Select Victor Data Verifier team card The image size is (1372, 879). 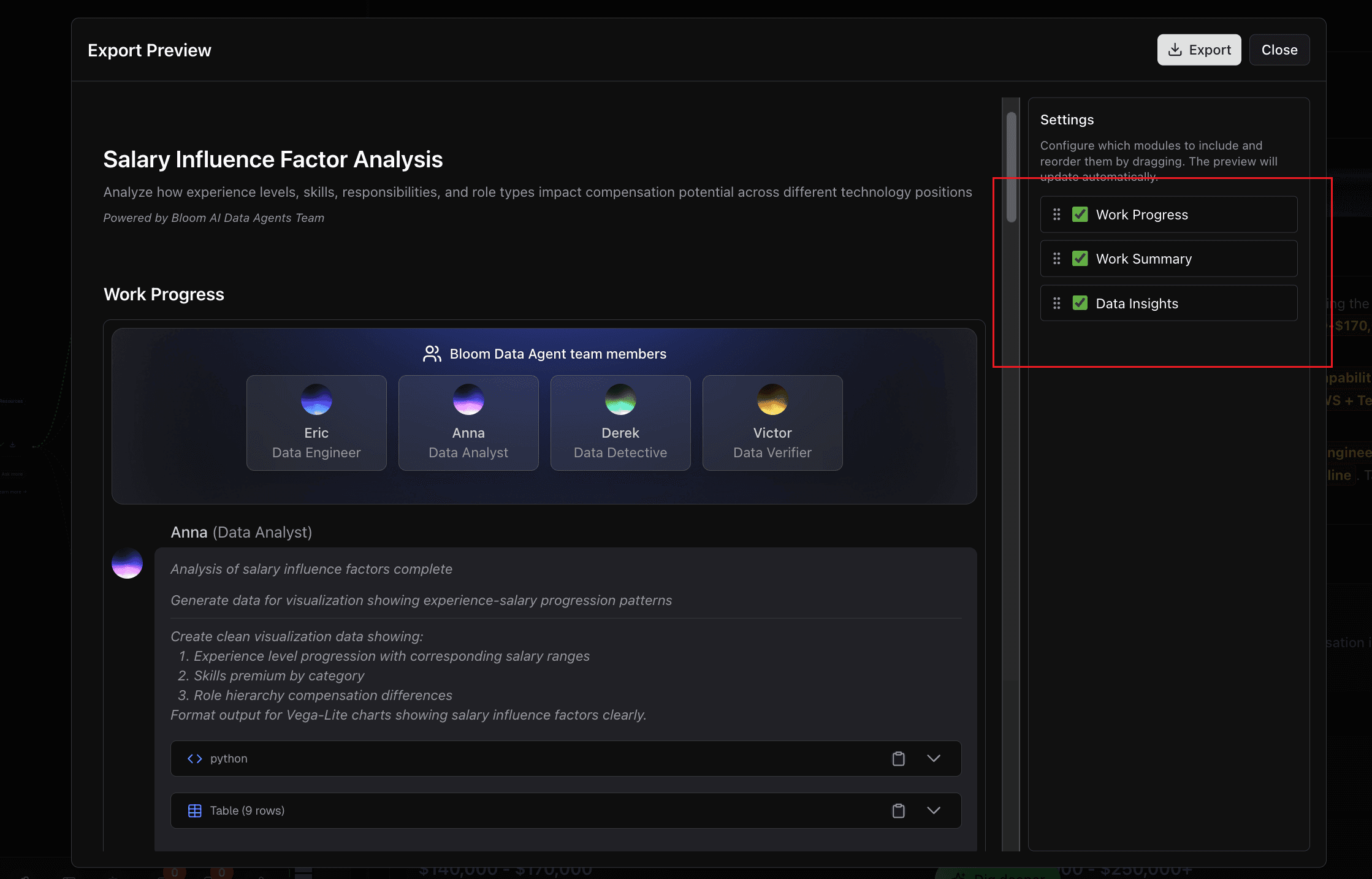[772, 423]
